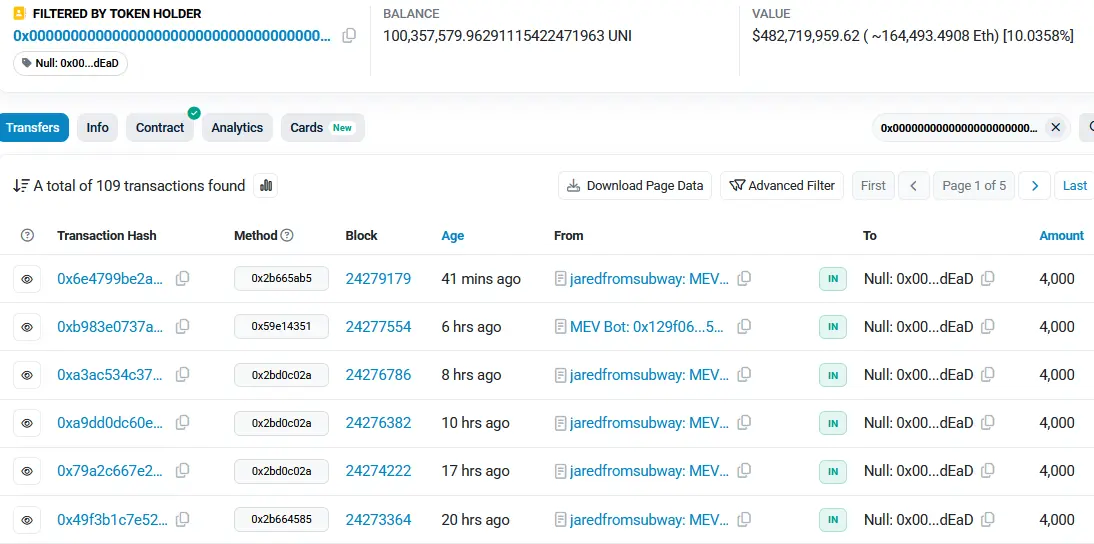This screenshot has width=1094, height=544.
Task: Copy To address in 41 mins ago row
Action: [987, 279]
